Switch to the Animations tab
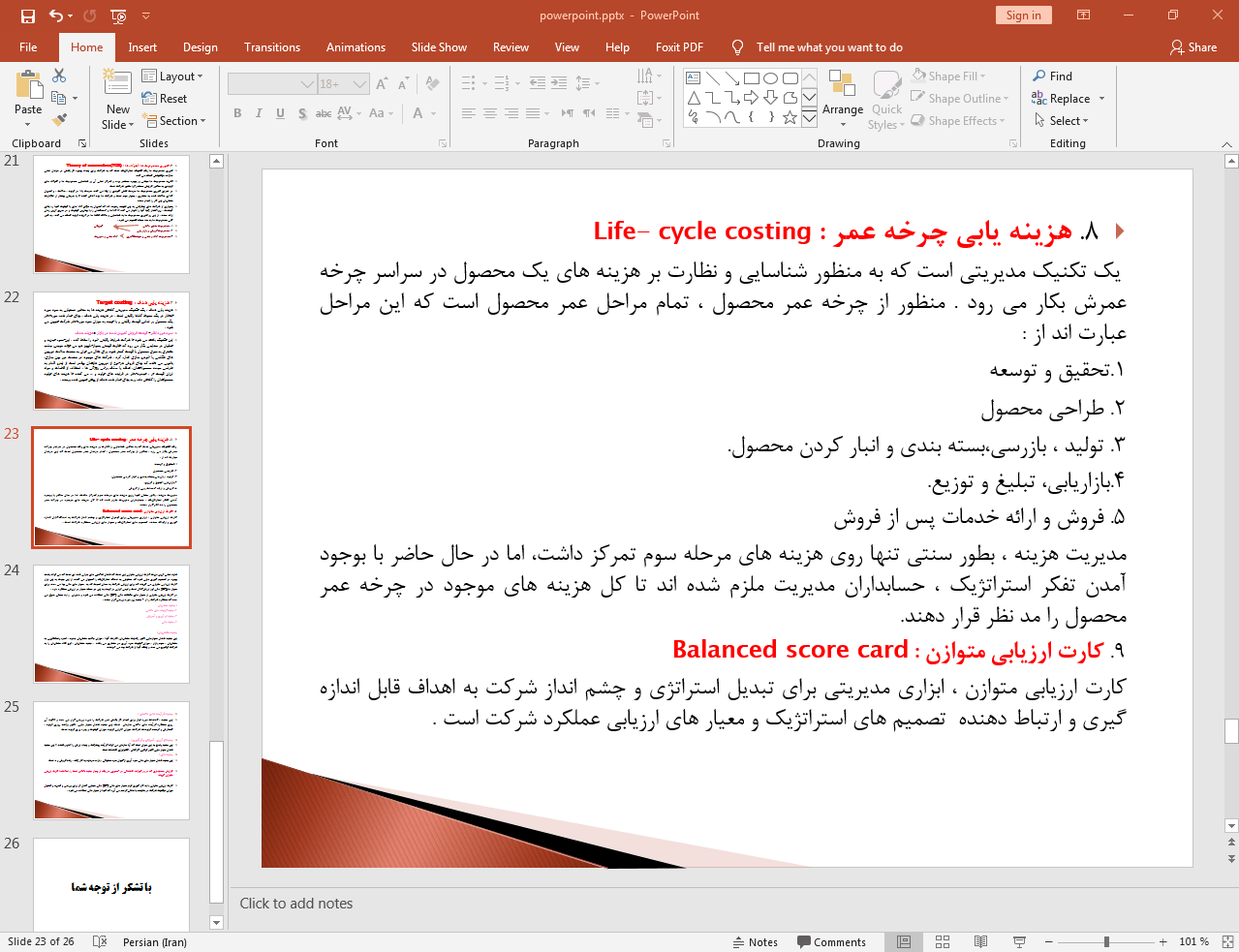The width and height of the screenshot is (1239, 952). click(x=356, y=47)
